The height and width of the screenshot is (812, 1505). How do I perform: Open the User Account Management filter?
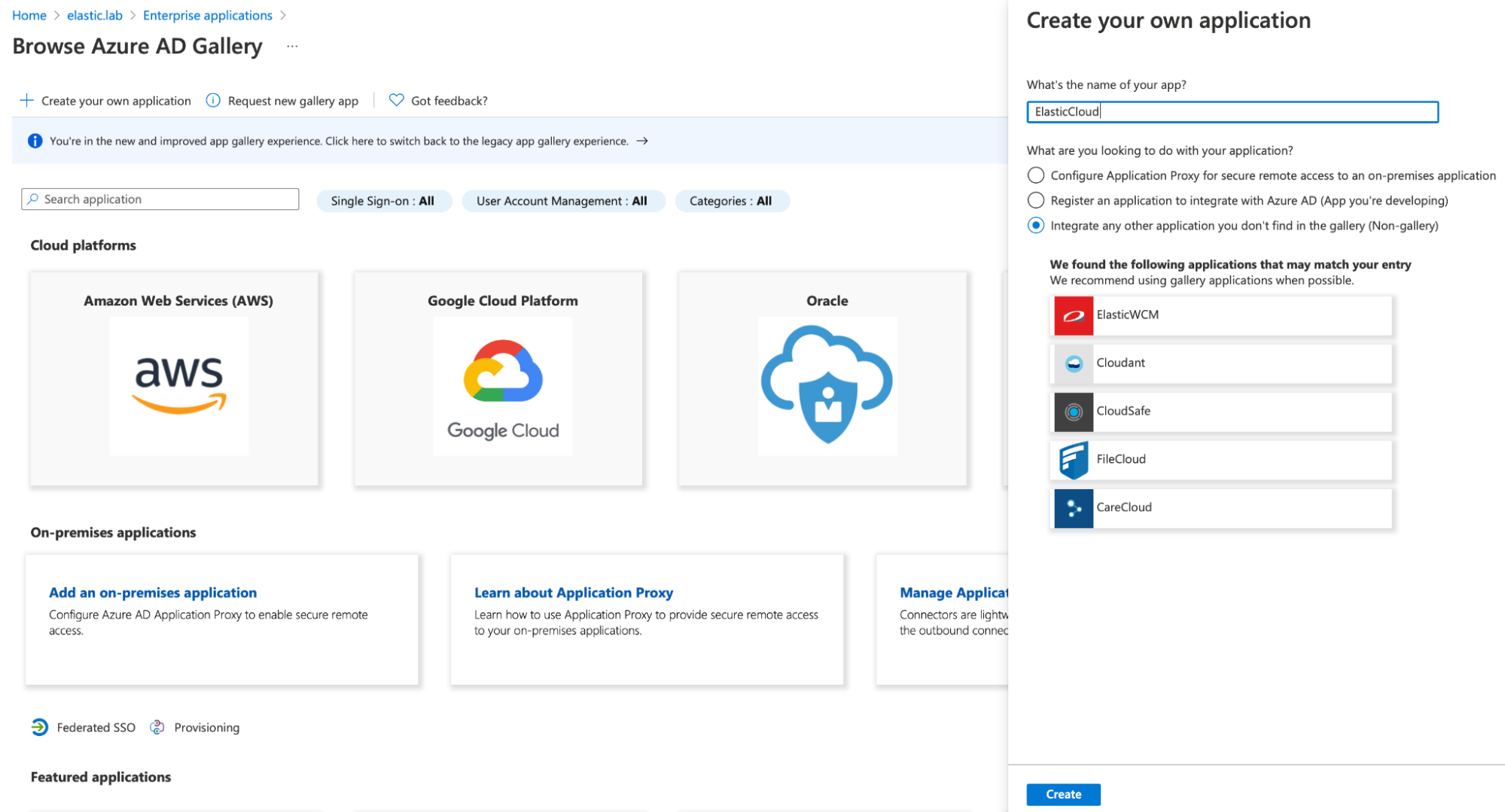pyautogui.click(x=562, y=200)
